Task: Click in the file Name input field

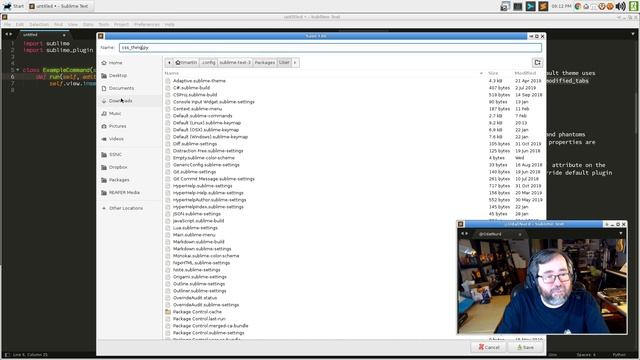Action: point(330,48)
